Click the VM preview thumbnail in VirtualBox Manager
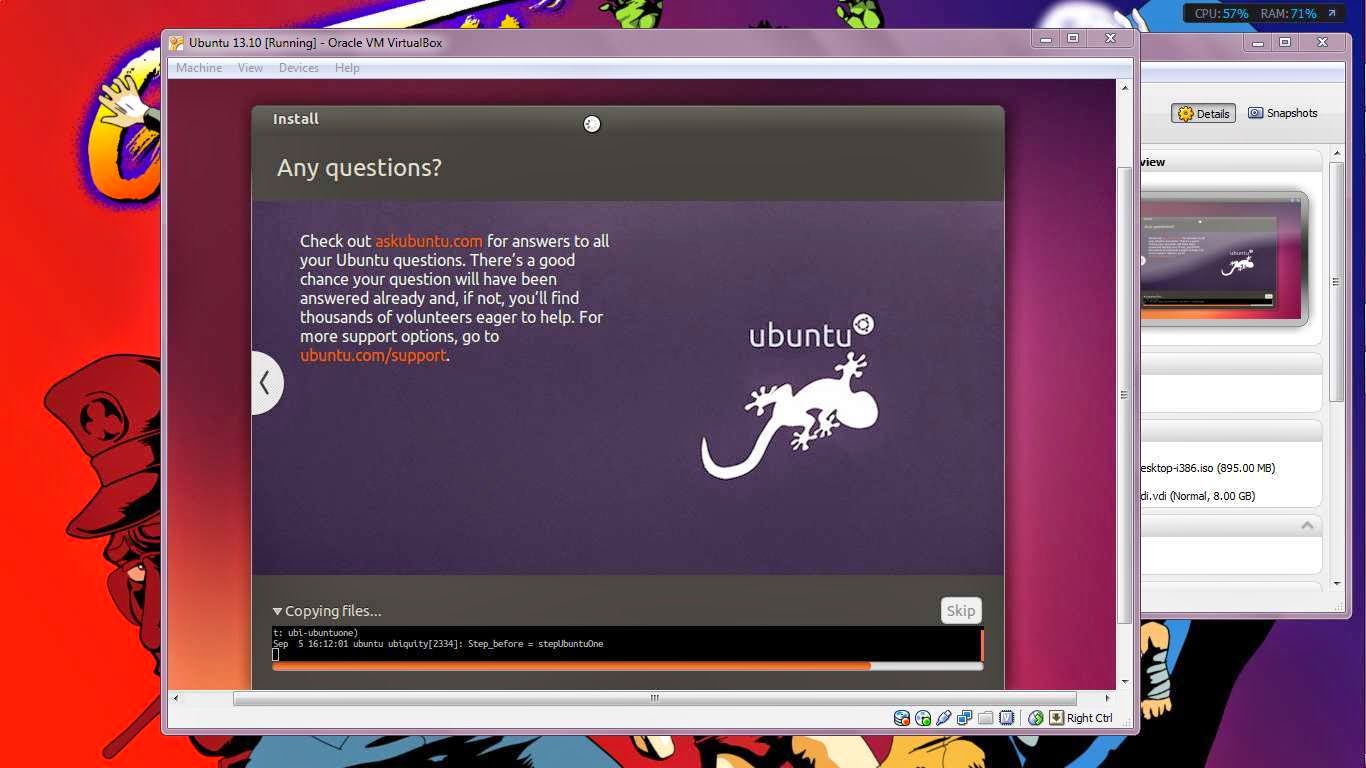 1224,258
